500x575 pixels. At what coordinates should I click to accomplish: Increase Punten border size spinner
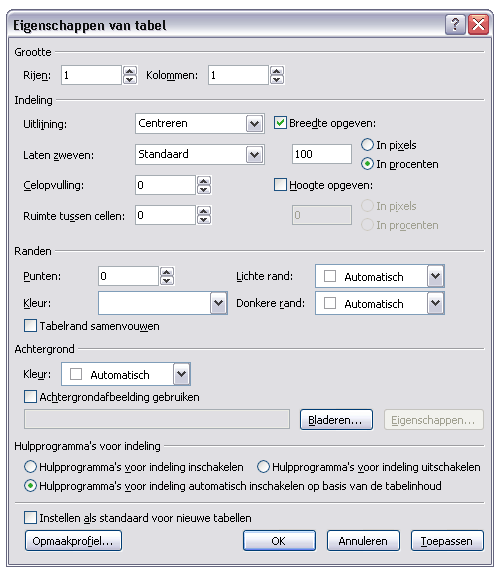tap(167, 272)
